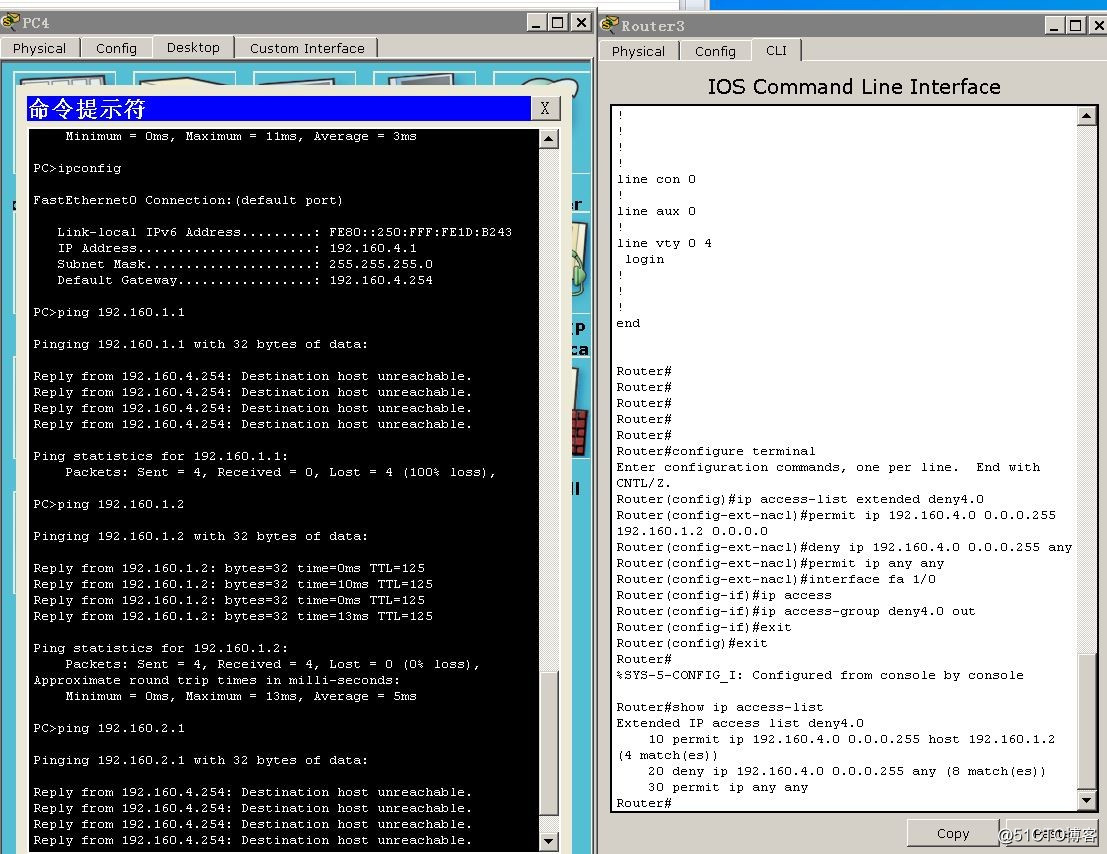The width and height of the screenshot is (1107, 854).
Task: Open the Physical tab in Router3 window
Action: tap(638, 52)
